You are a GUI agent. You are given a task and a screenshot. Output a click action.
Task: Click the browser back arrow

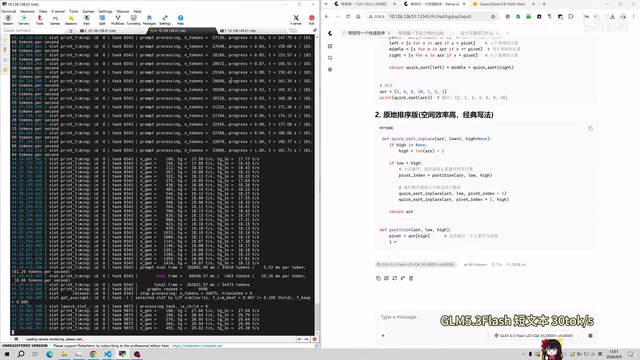(327, 17)
